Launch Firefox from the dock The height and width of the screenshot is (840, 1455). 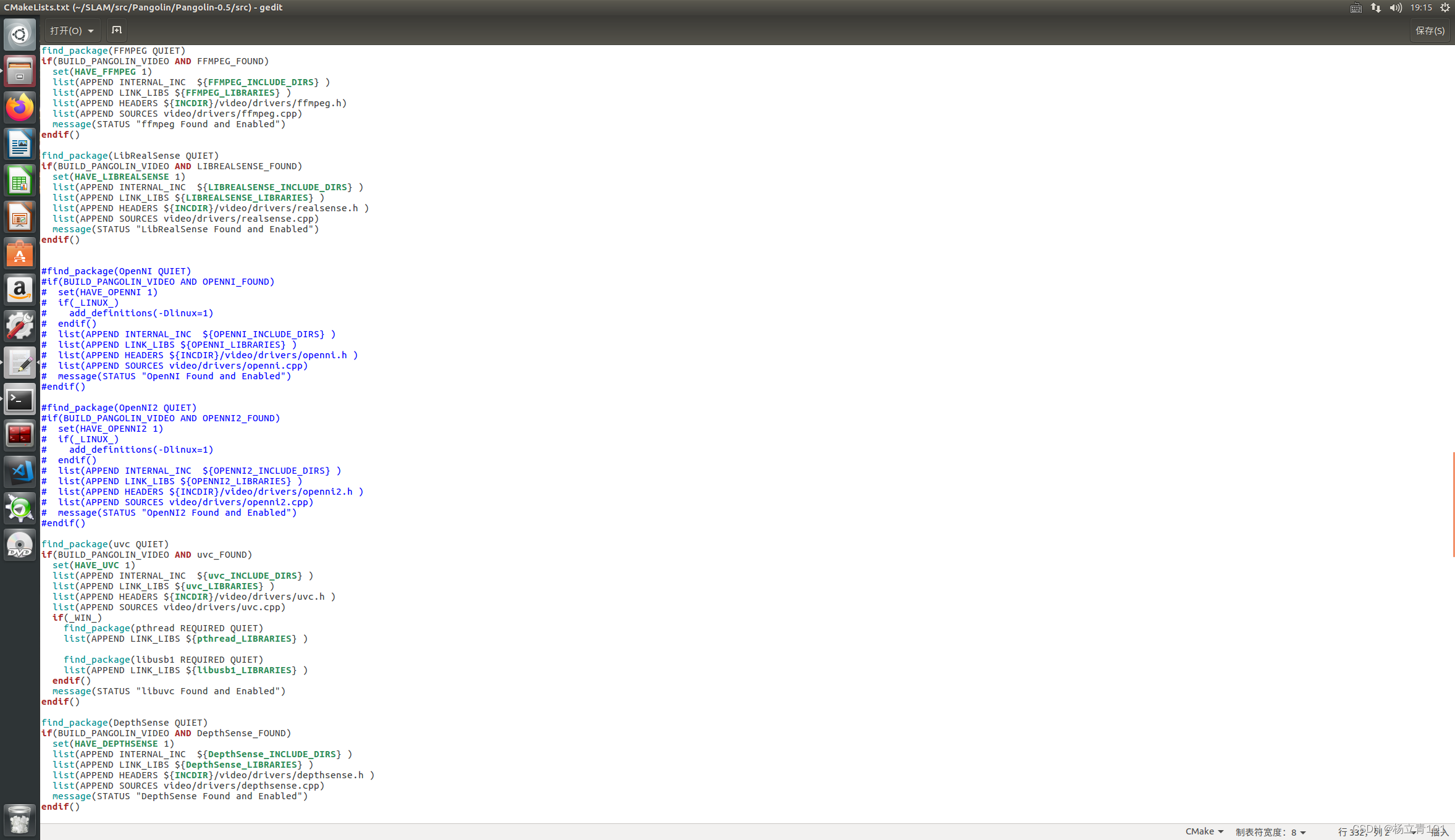pyautogui.click(x=20, y=107)
